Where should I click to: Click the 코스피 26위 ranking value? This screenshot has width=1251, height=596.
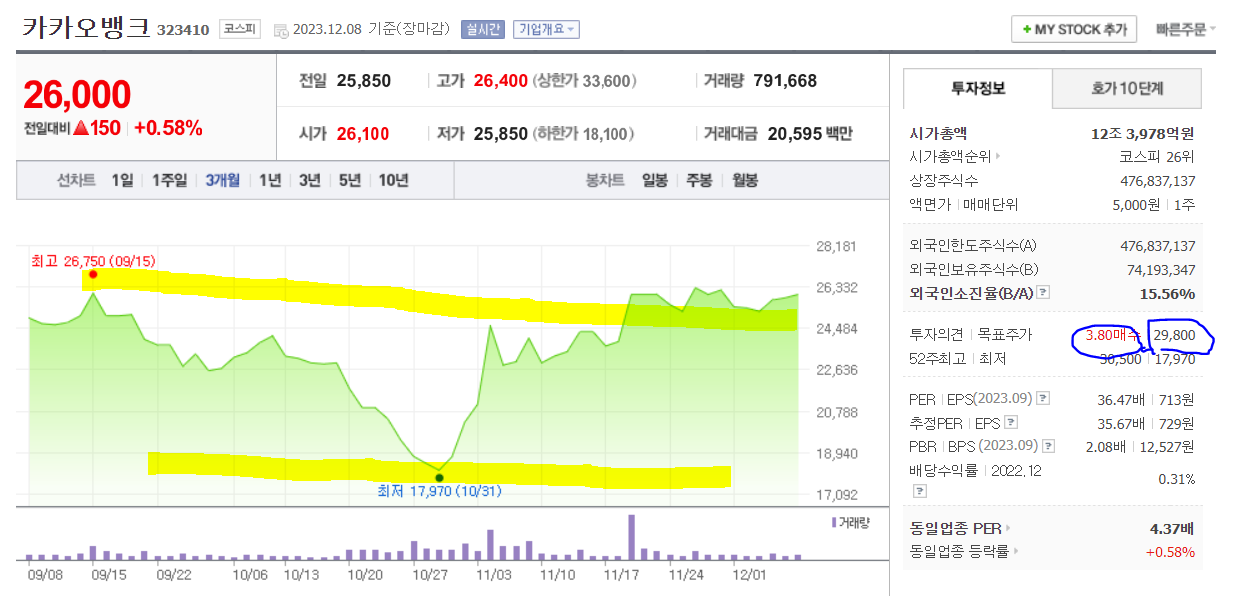(1157, 157)
